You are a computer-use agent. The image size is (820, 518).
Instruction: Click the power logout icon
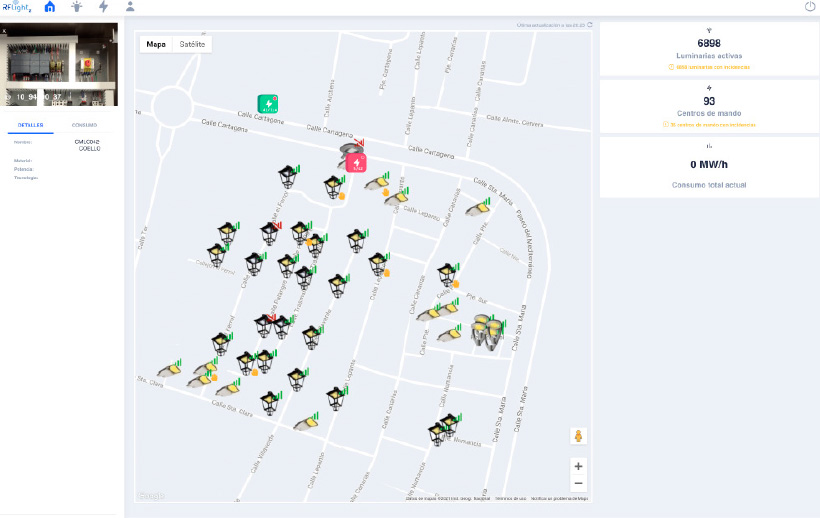tap(809, 7)
